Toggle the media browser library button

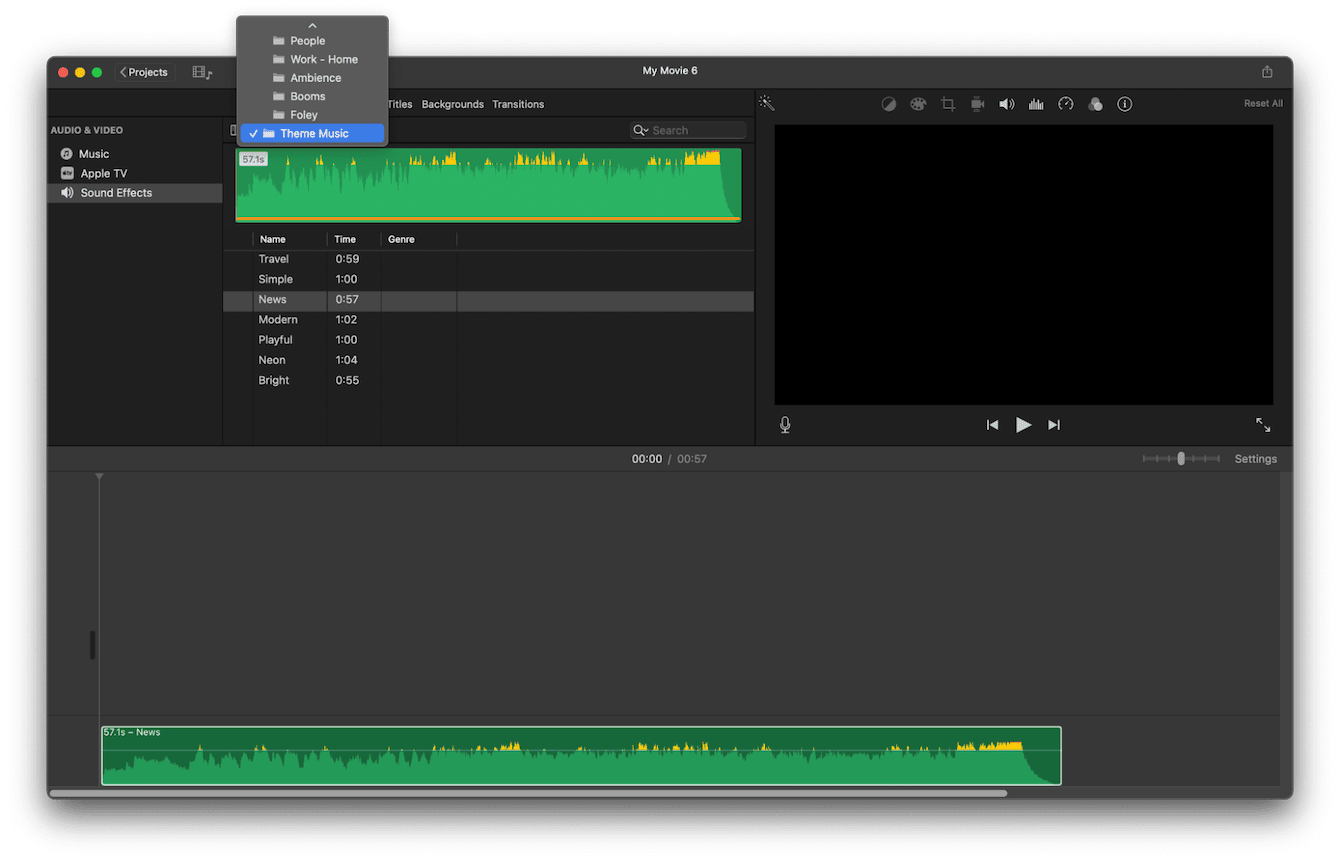[x=202, y=72]
